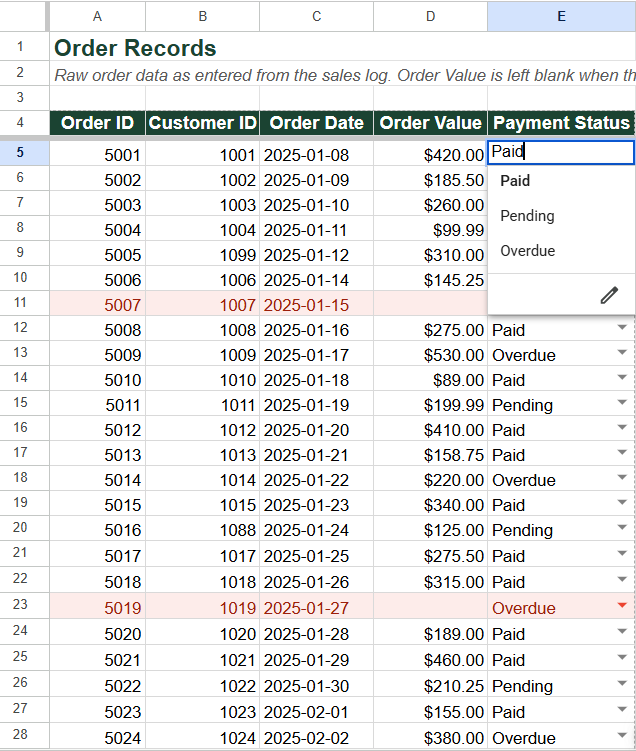Pick the bold "Paid" dropdown suggestion
636x751 pixels.
pyautogui.click(x=515, y=181)
